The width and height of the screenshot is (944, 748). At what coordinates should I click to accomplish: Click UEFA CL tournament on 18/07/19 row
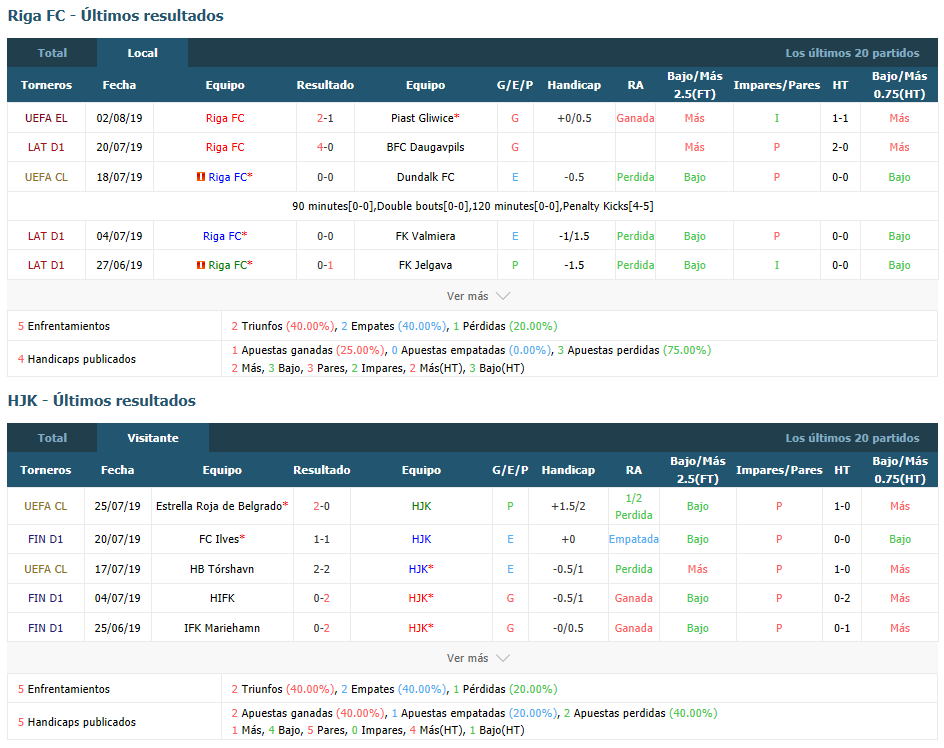pos(46,177)
